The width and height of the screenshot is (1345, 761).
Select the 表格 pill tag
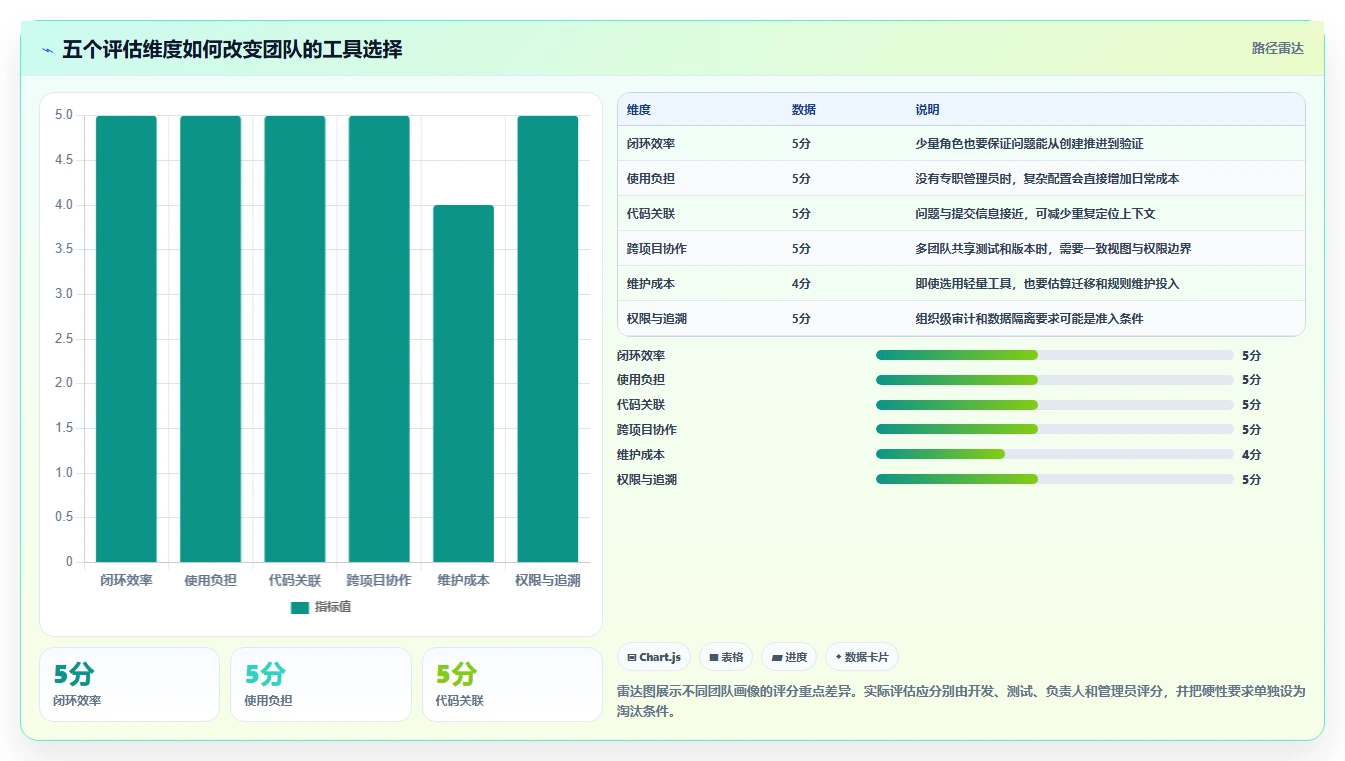click(726, 657)
